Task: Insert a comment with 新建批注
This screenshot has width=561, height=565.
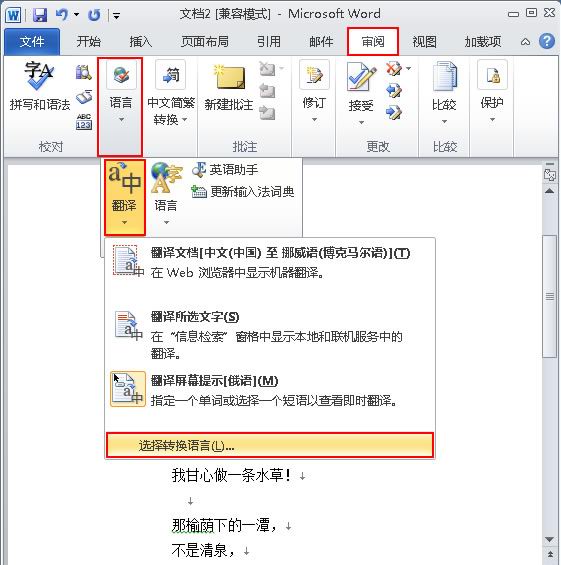Action: pos(228,88)
